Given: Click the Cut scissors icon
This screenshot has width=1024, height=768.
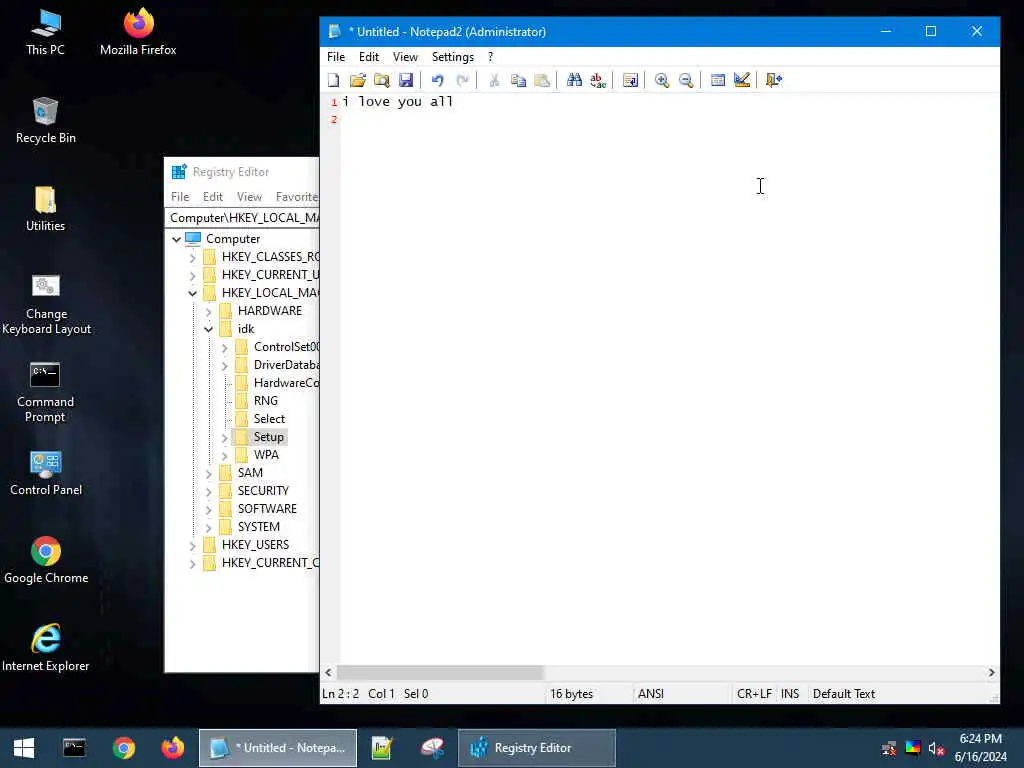Looking at the screenshot, I should [494, 80].
